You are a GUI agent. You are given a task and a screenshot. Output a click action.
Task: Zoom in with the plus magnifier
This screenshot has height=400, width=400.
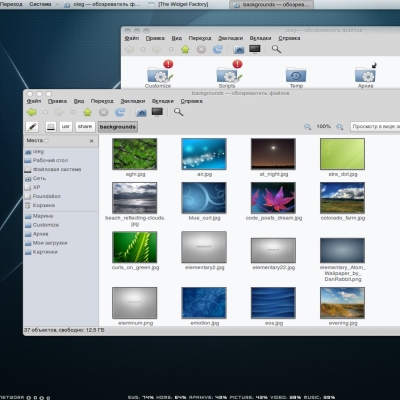pos(339,127)
